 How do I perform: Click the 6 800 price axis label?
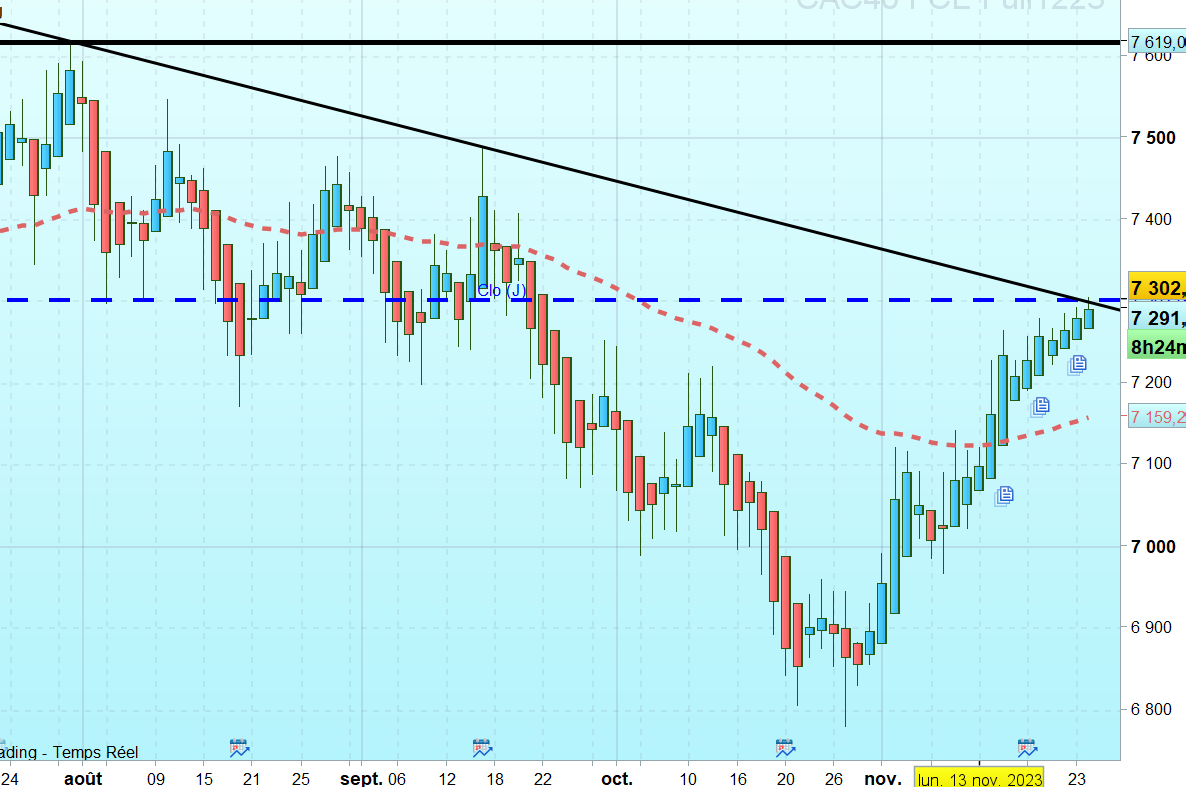pyautogui.click(x=1151, y=709)
